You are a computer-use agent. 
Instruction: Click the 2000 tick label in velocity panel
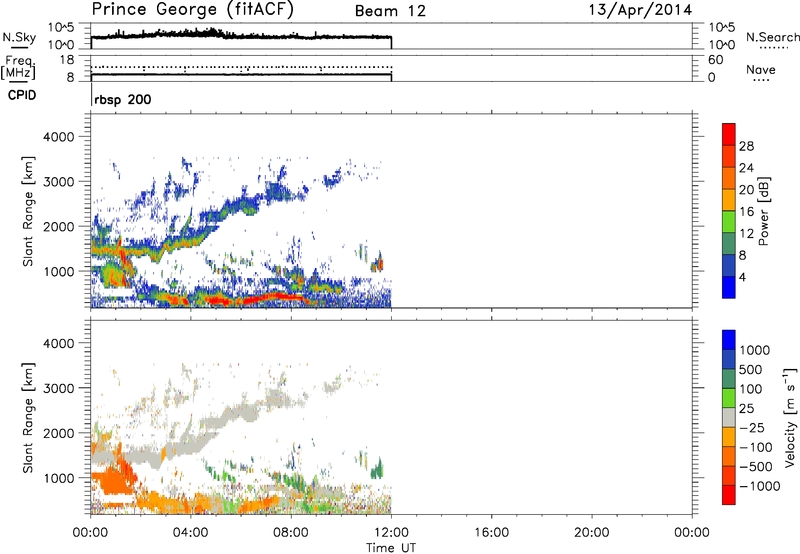coord(58,433)
